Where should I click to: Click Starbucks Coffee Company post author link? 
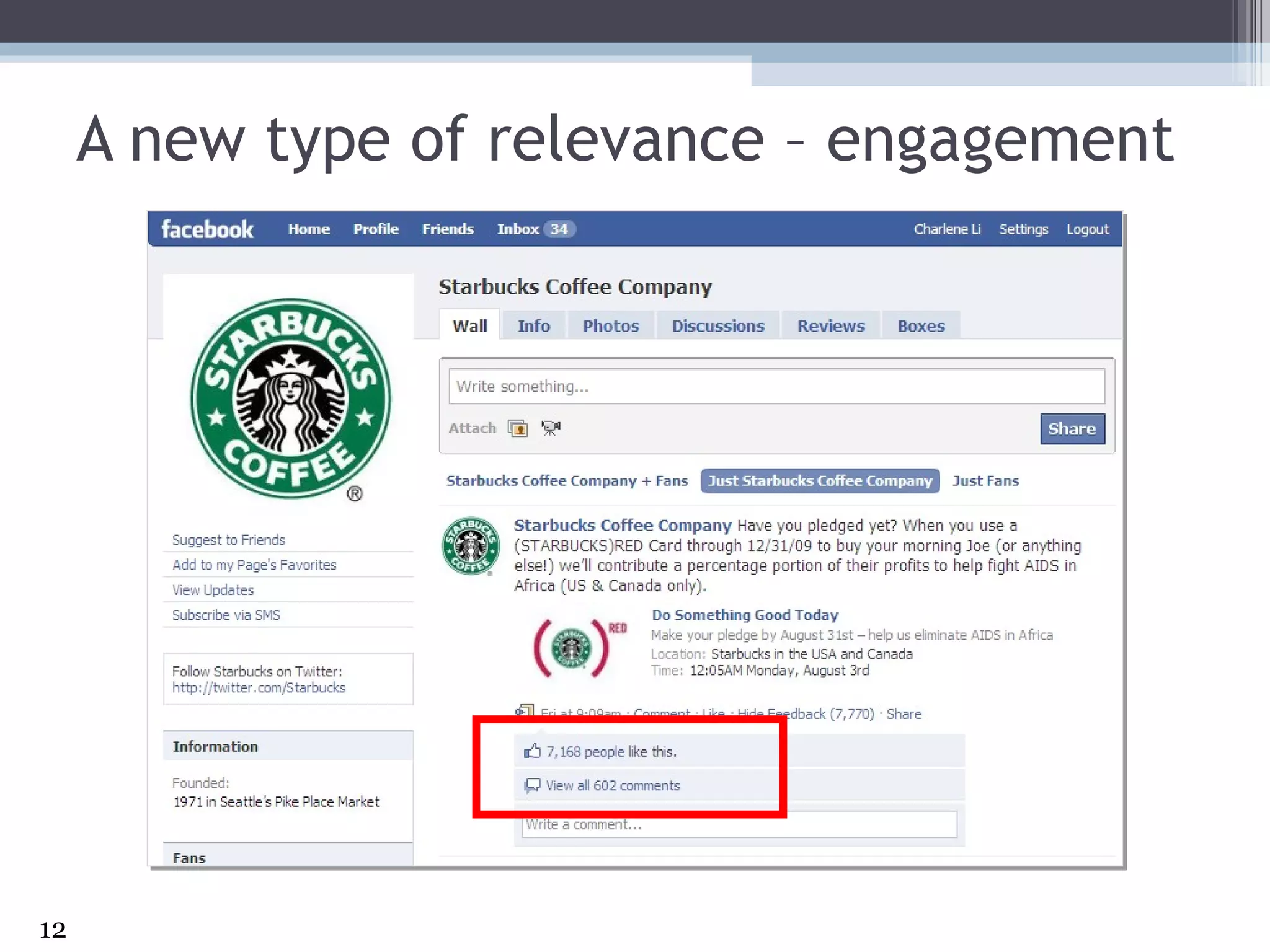pos(623,526)
